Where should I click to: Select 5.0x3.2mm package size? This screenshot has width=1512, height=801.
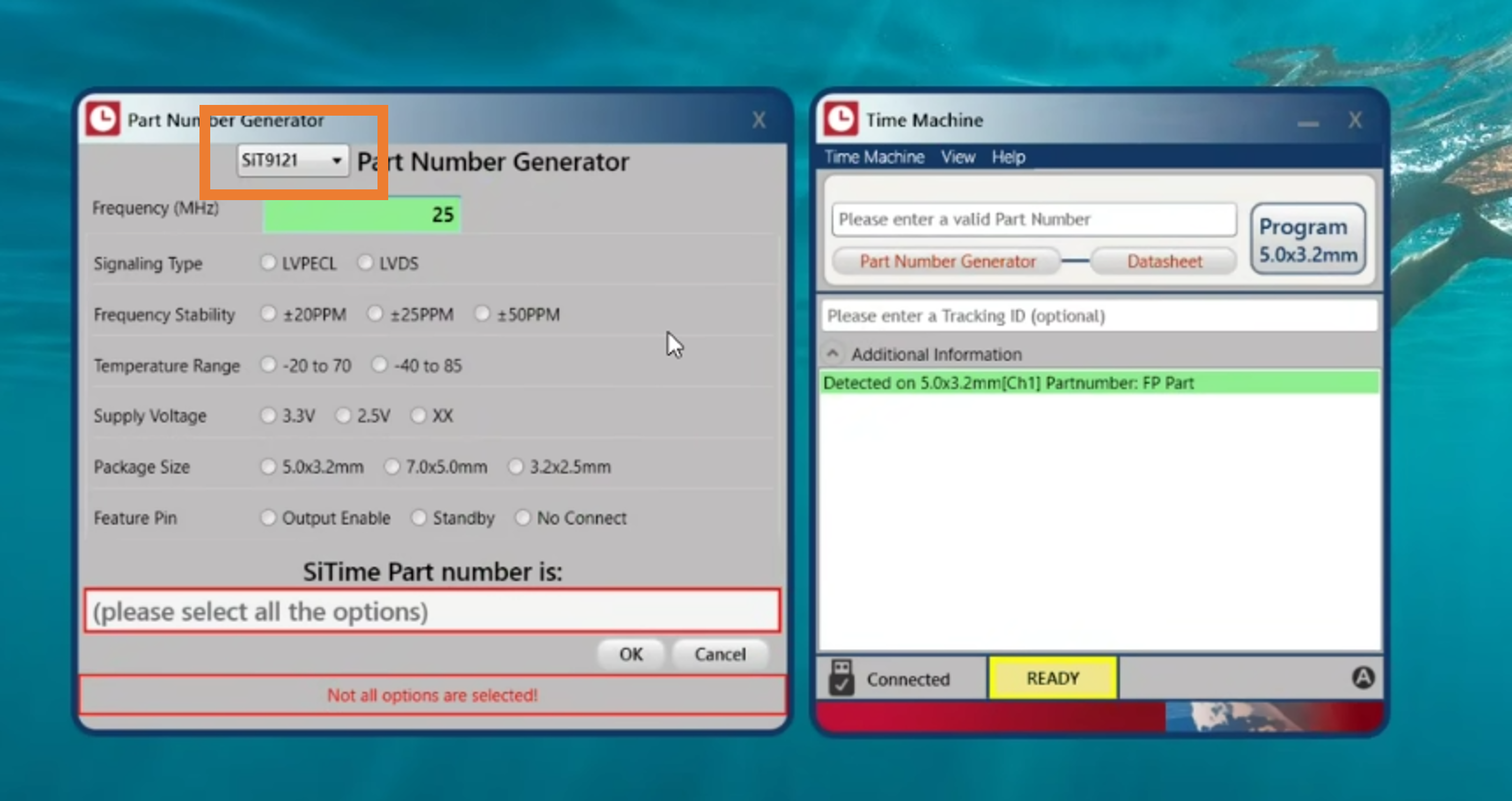point(268,466)
